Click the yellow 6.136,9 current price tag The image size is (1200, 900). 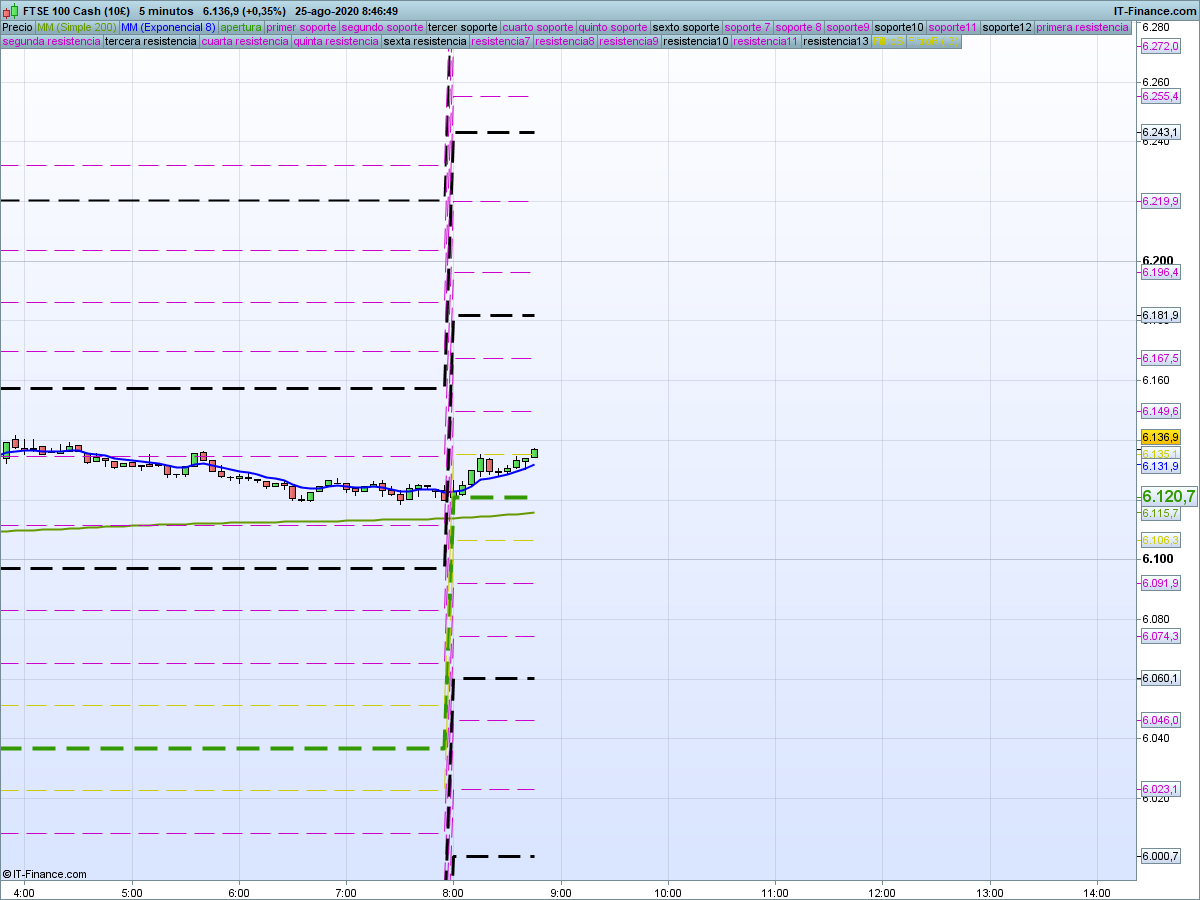point(1160,438)
